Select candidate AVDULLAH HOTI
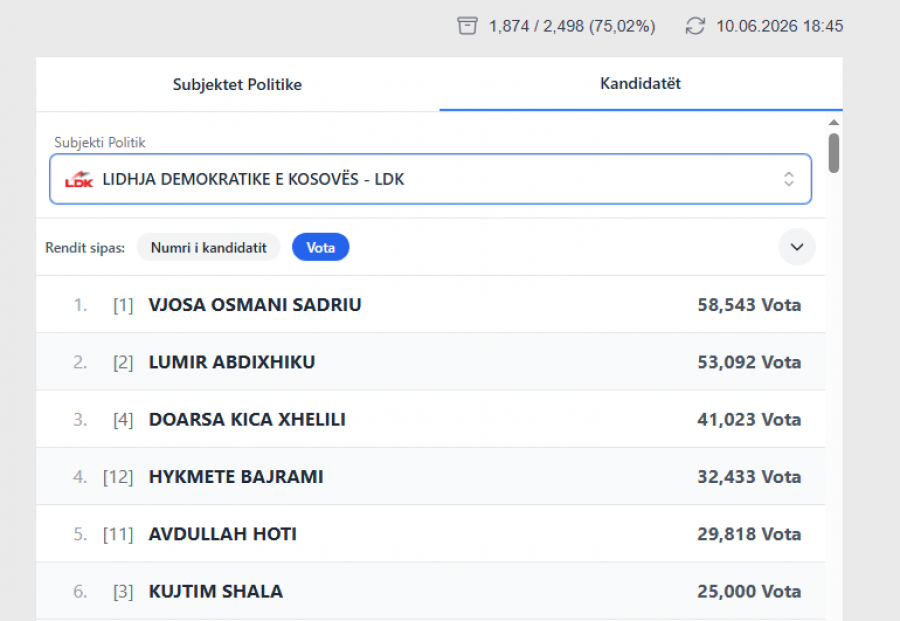The height and width of the screenshot is (621, 900). point(430,534)
